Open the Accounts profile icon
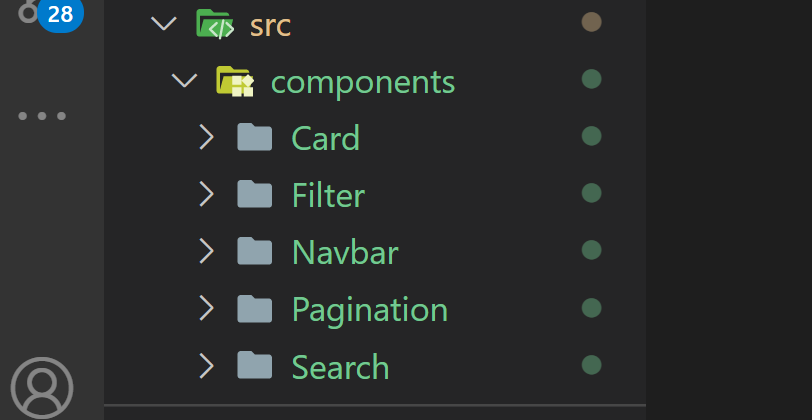The image size is (812, 420). (x=41, y=387)
